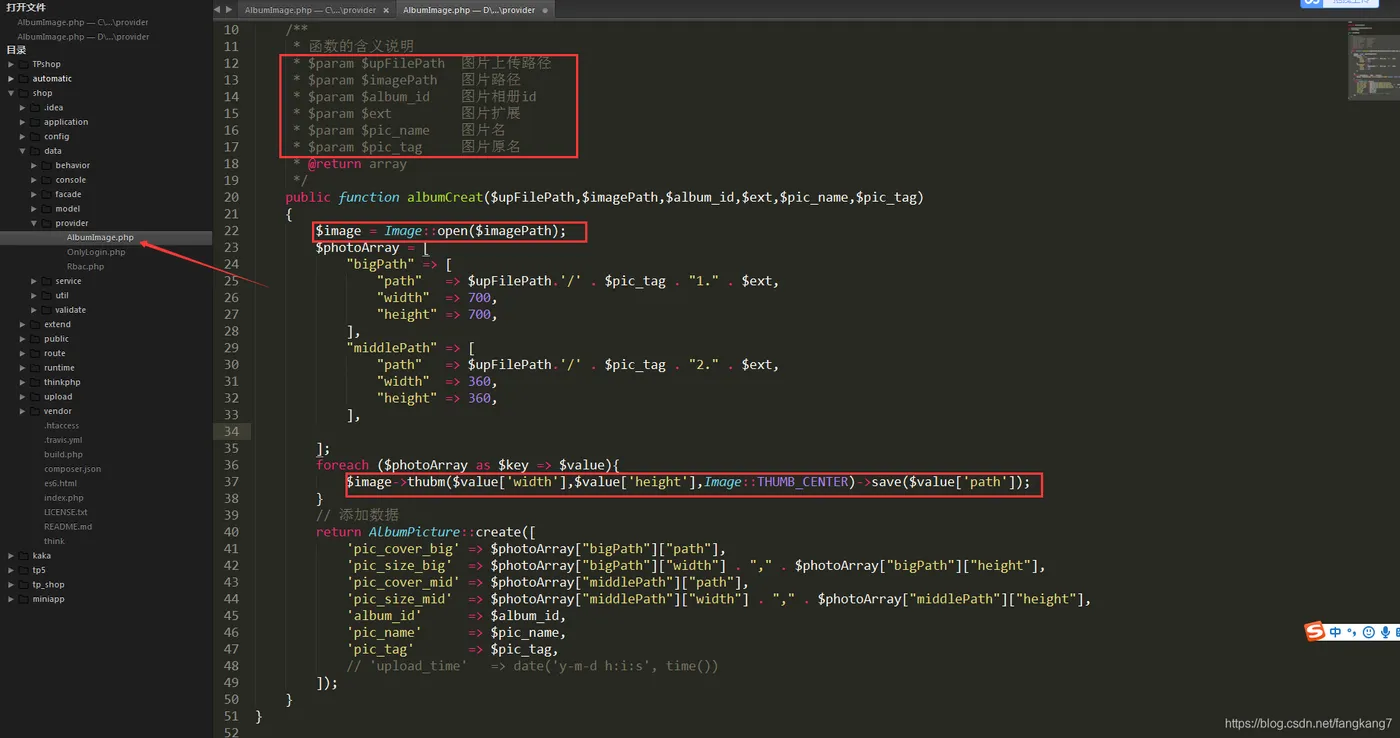Open Rbac.php in the file tree

tap(85, 267)
